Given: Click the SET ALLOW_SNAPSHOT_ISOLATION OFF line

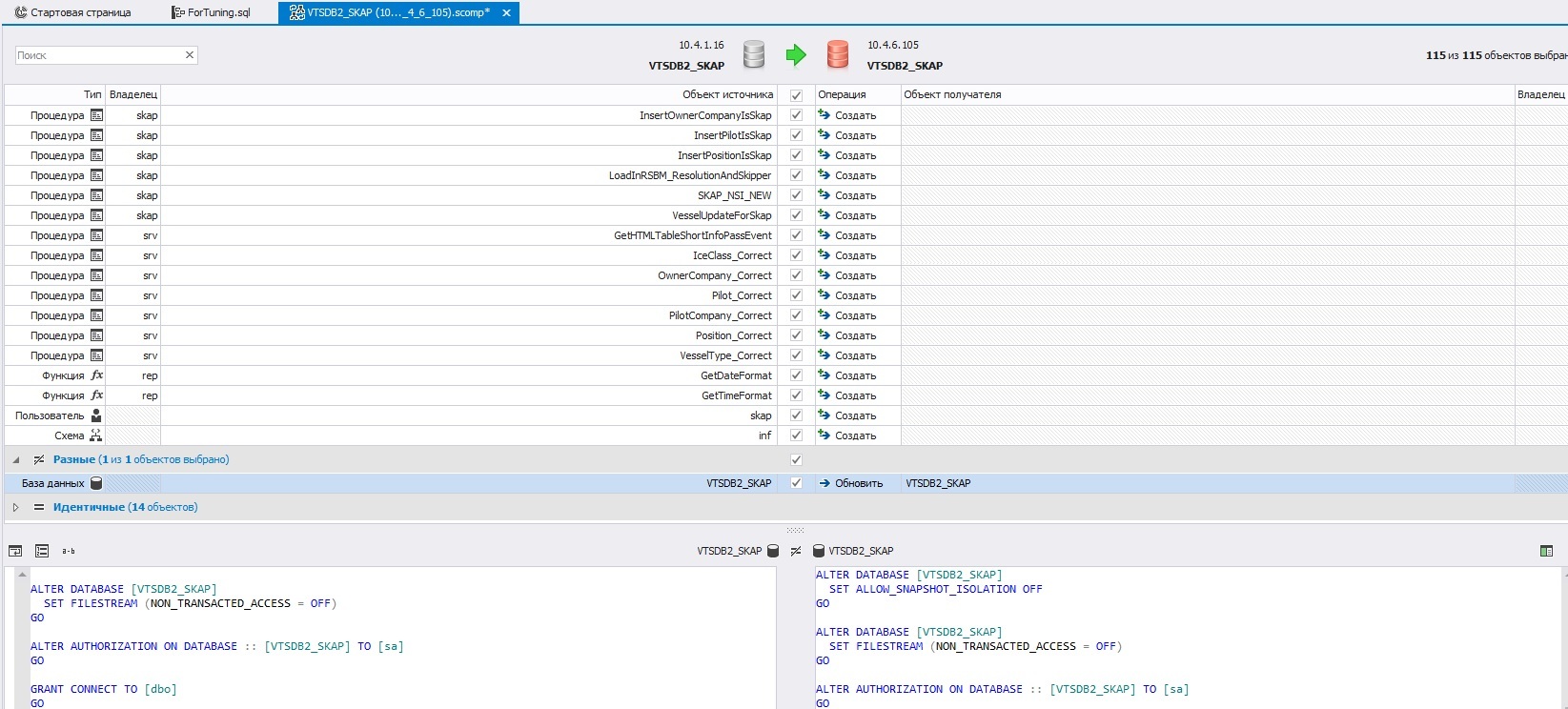Looking at the screenshot, I should click(935, 589).
